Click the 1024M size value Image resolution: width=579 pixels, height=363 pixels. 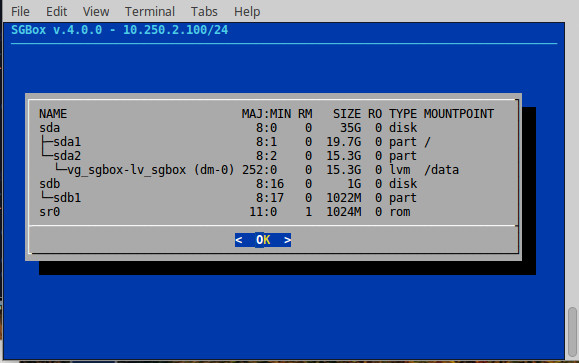click(343, 212)
